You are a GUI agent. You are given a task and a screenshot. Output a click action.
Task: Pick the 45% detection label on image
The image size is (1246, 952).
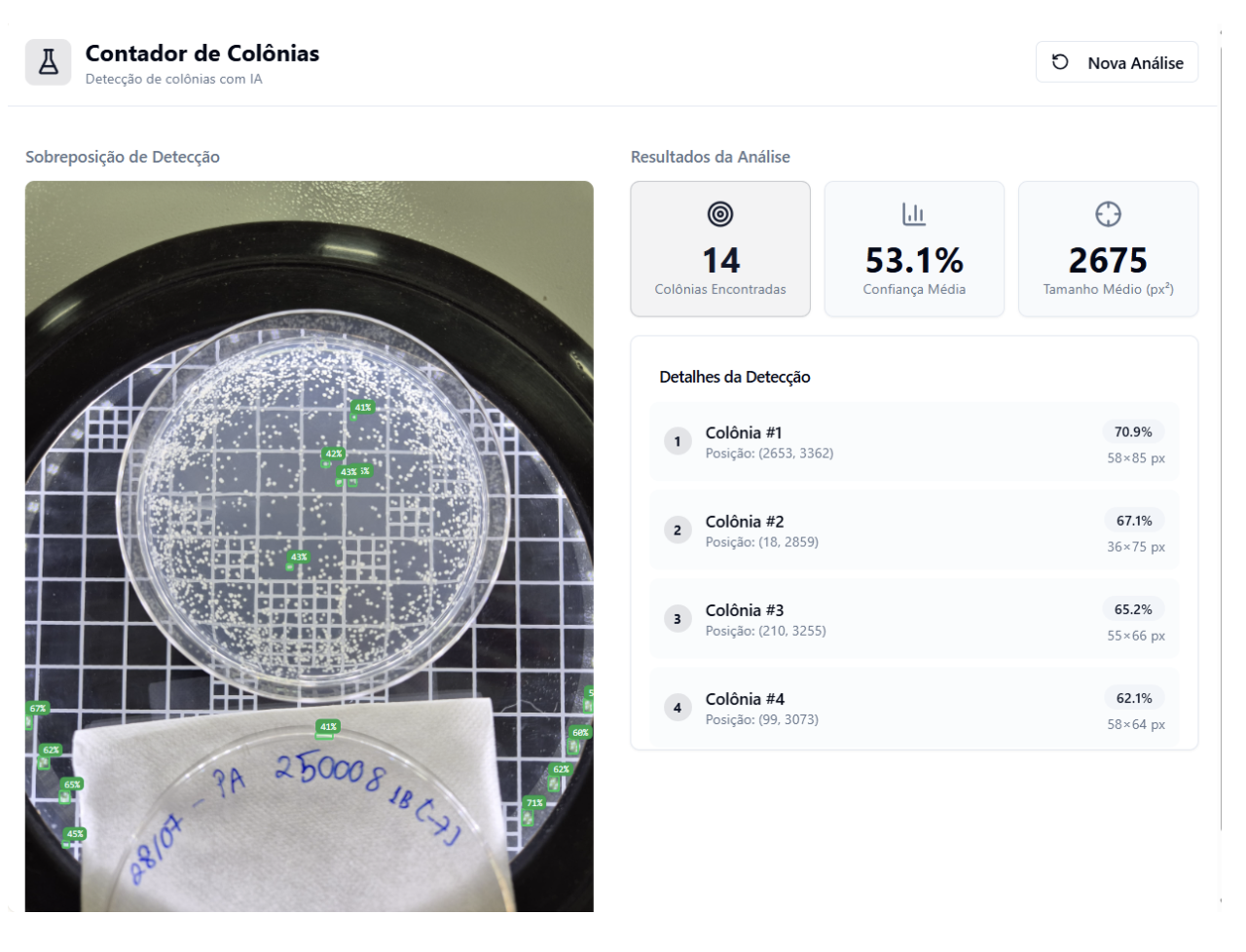tap(75, 834)
